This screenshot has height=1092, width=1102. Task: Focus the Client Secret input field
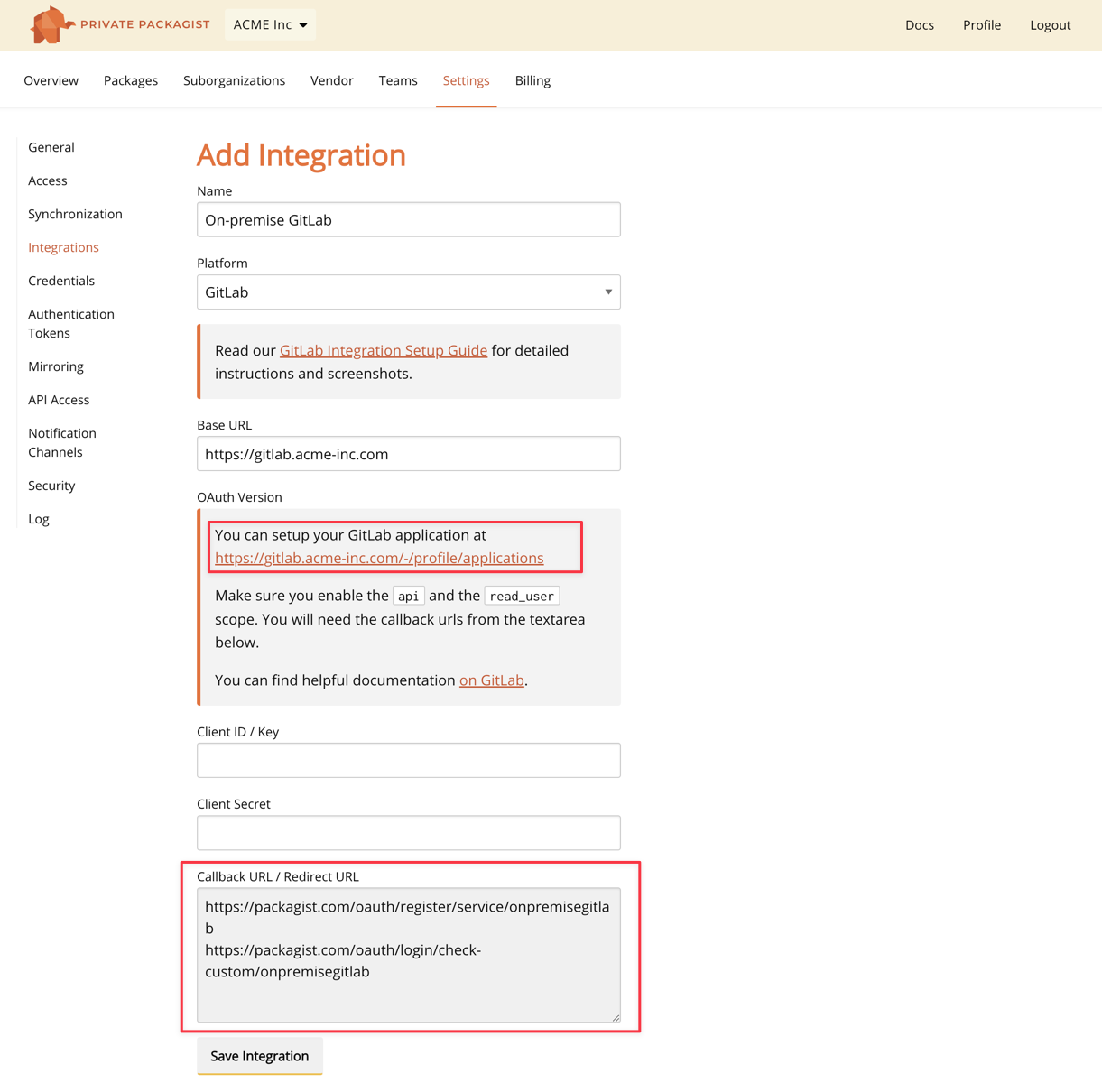[408, 833]
